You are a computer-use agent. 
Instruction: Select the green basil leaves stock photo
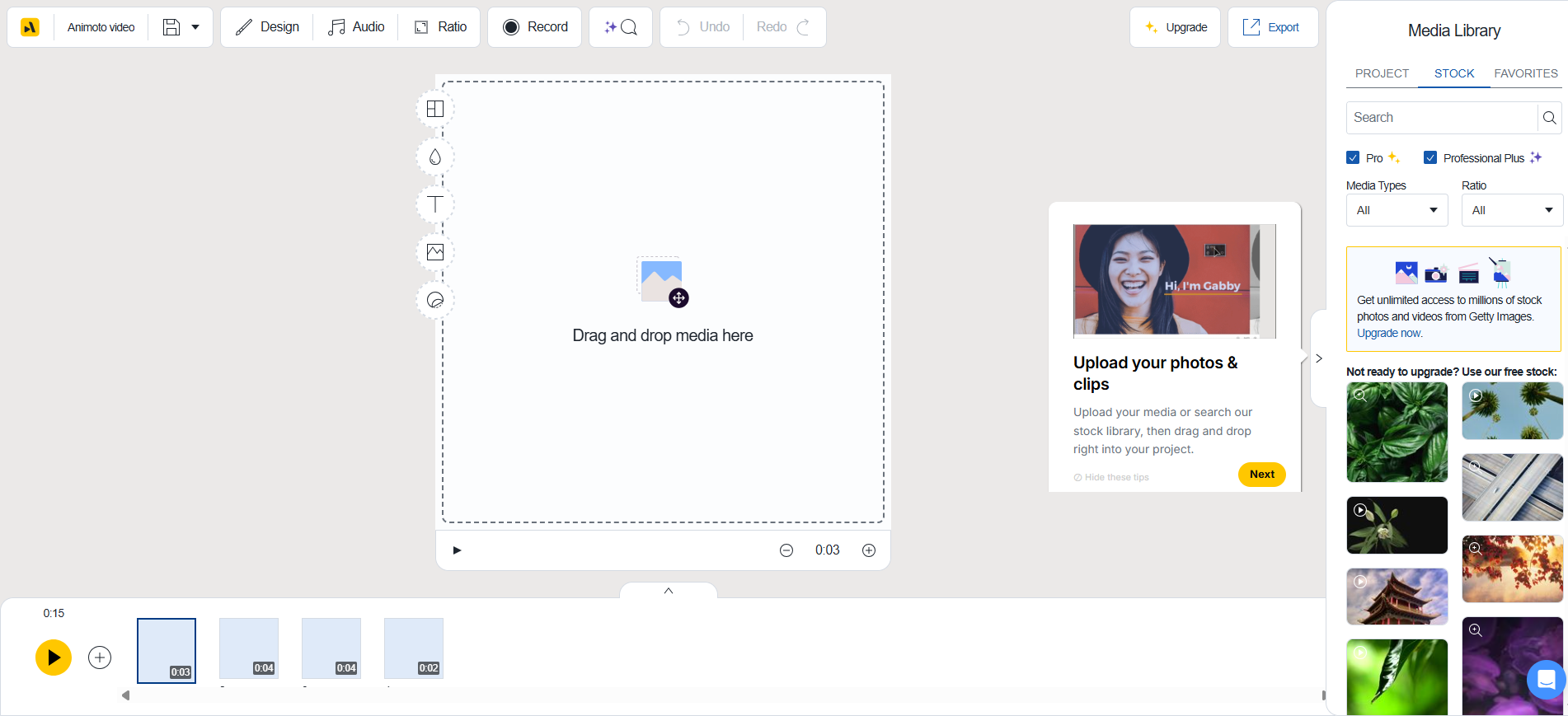(1397, 433)
